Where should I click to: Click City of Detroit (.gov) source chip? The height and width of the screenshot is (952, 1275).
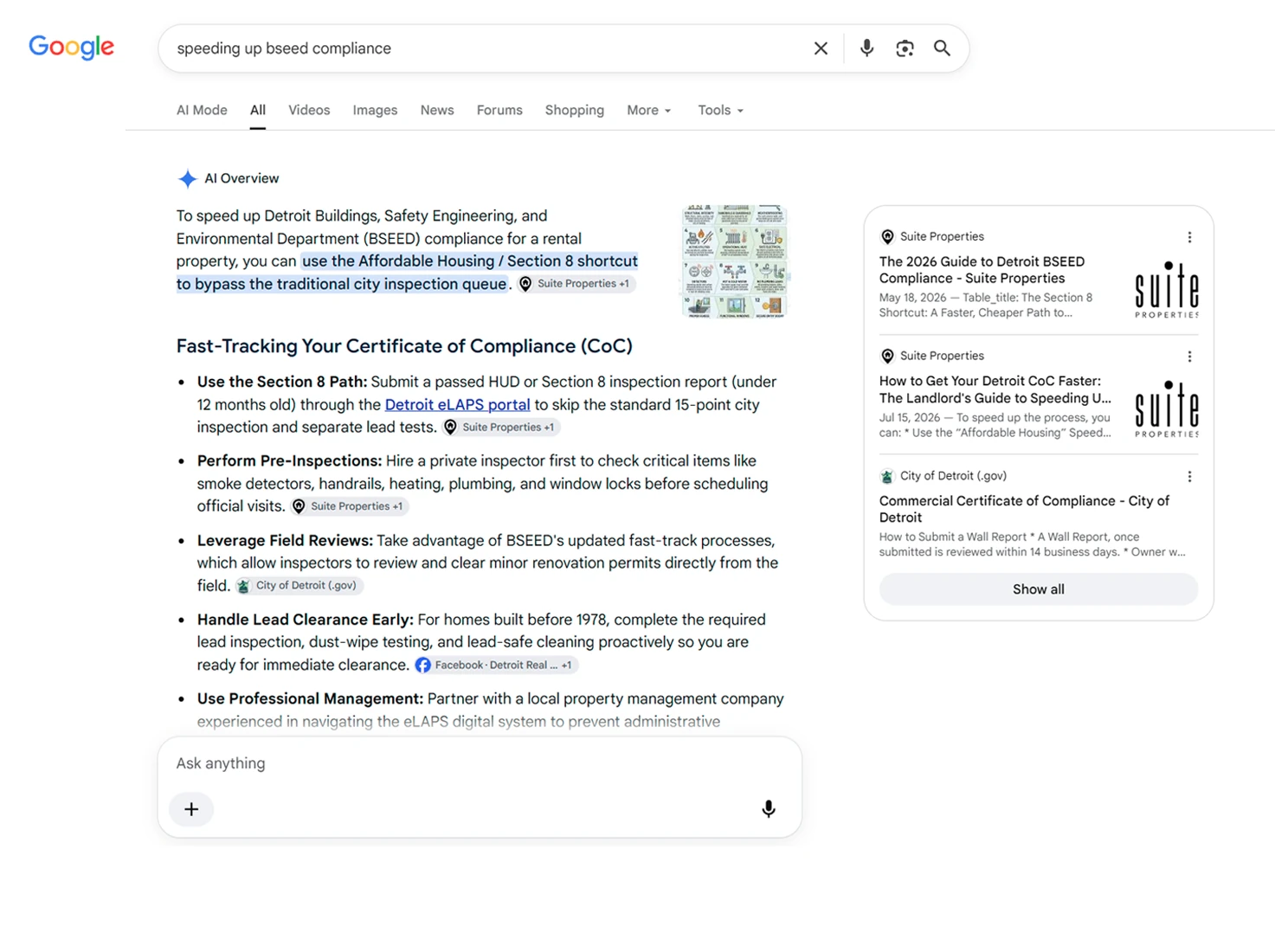tap(298, 586)
